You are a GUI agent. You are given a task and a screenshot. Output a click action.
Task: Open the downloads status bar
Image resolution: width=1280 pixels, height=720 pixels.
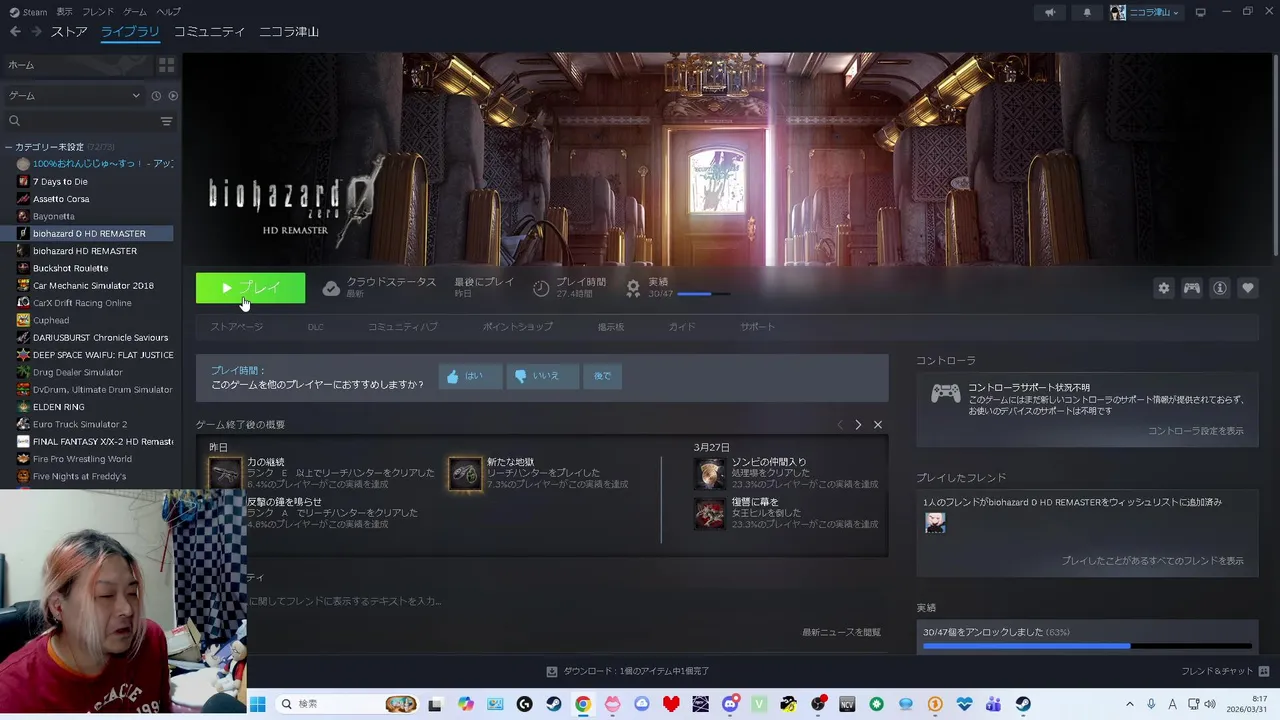[628, 671]
